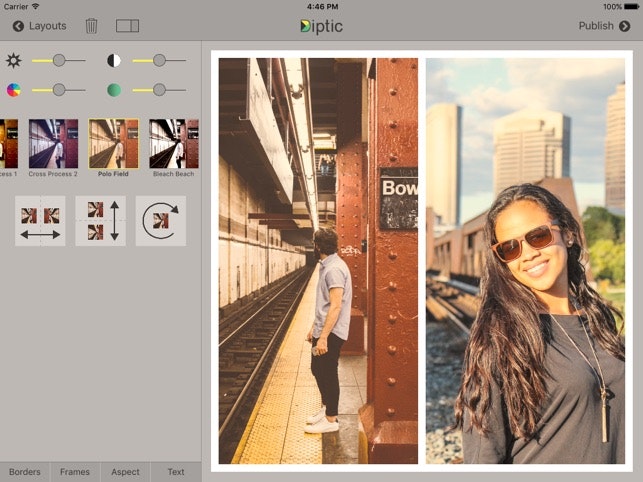Select the subway station photo
This screenshot has height=482, width=643.
point(318,260)
